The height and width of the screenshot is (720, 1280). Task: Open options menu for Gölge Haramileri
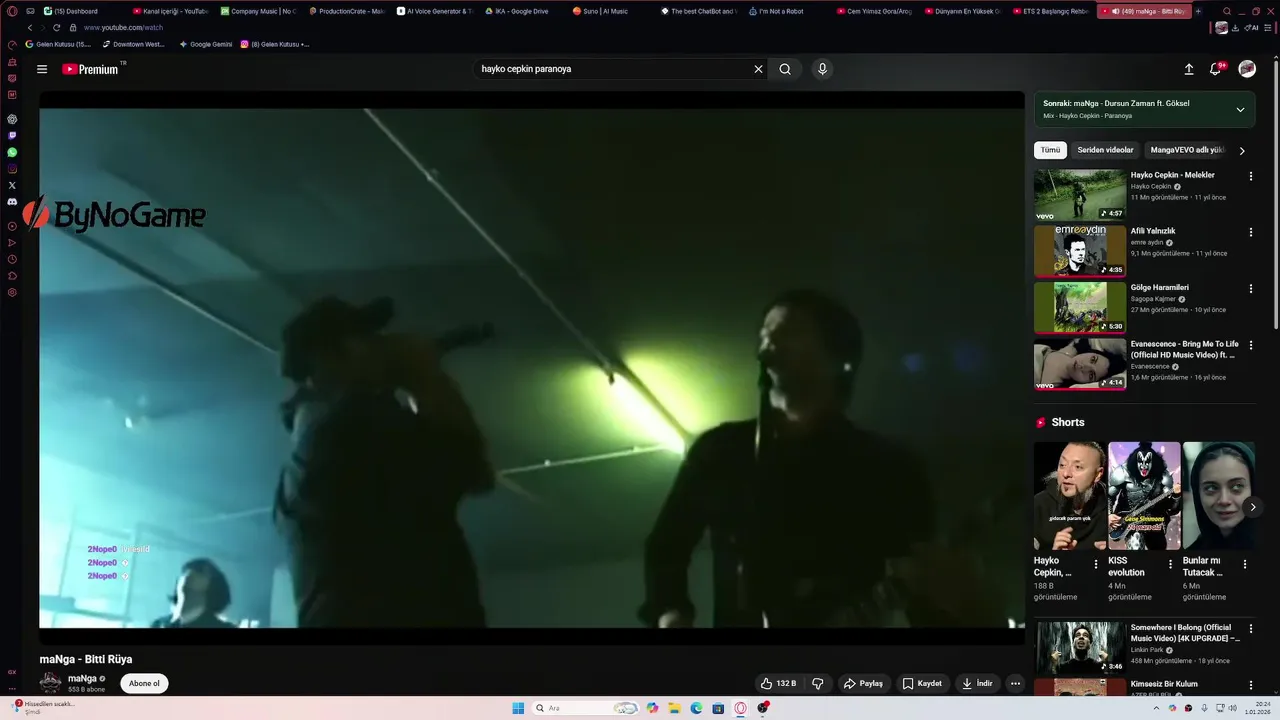click(x=1250, y=288)
